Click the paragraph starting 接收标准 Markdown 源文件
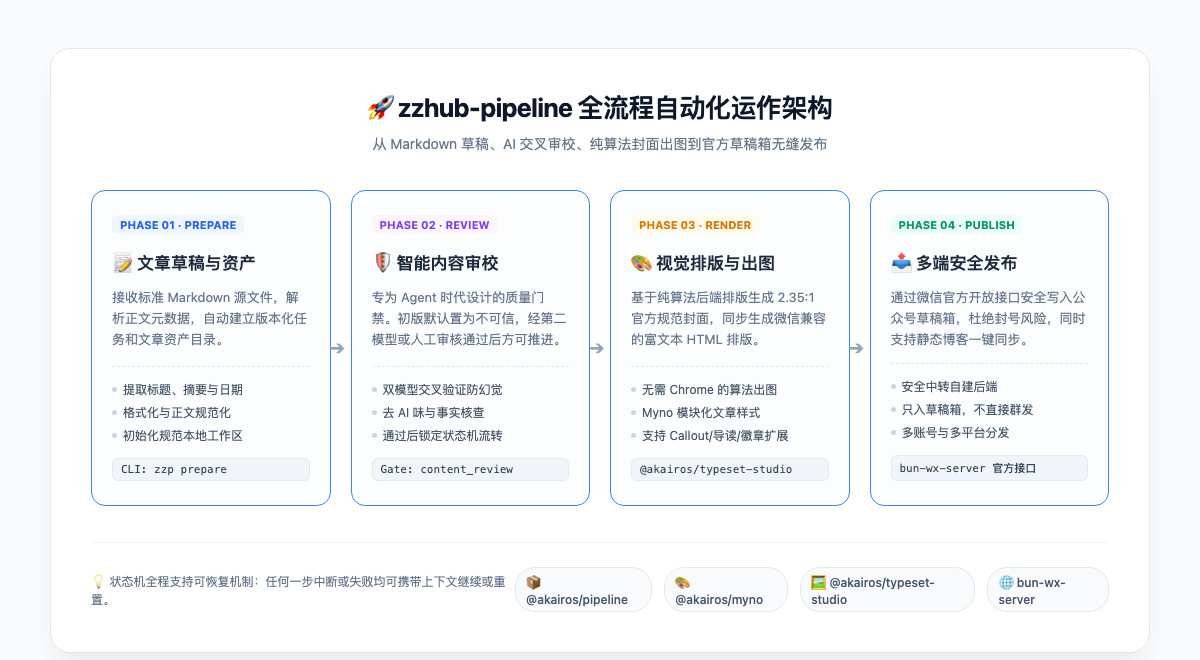This screenshot has width=1200, height=660. pyautogui.click(x=211, y=318)
